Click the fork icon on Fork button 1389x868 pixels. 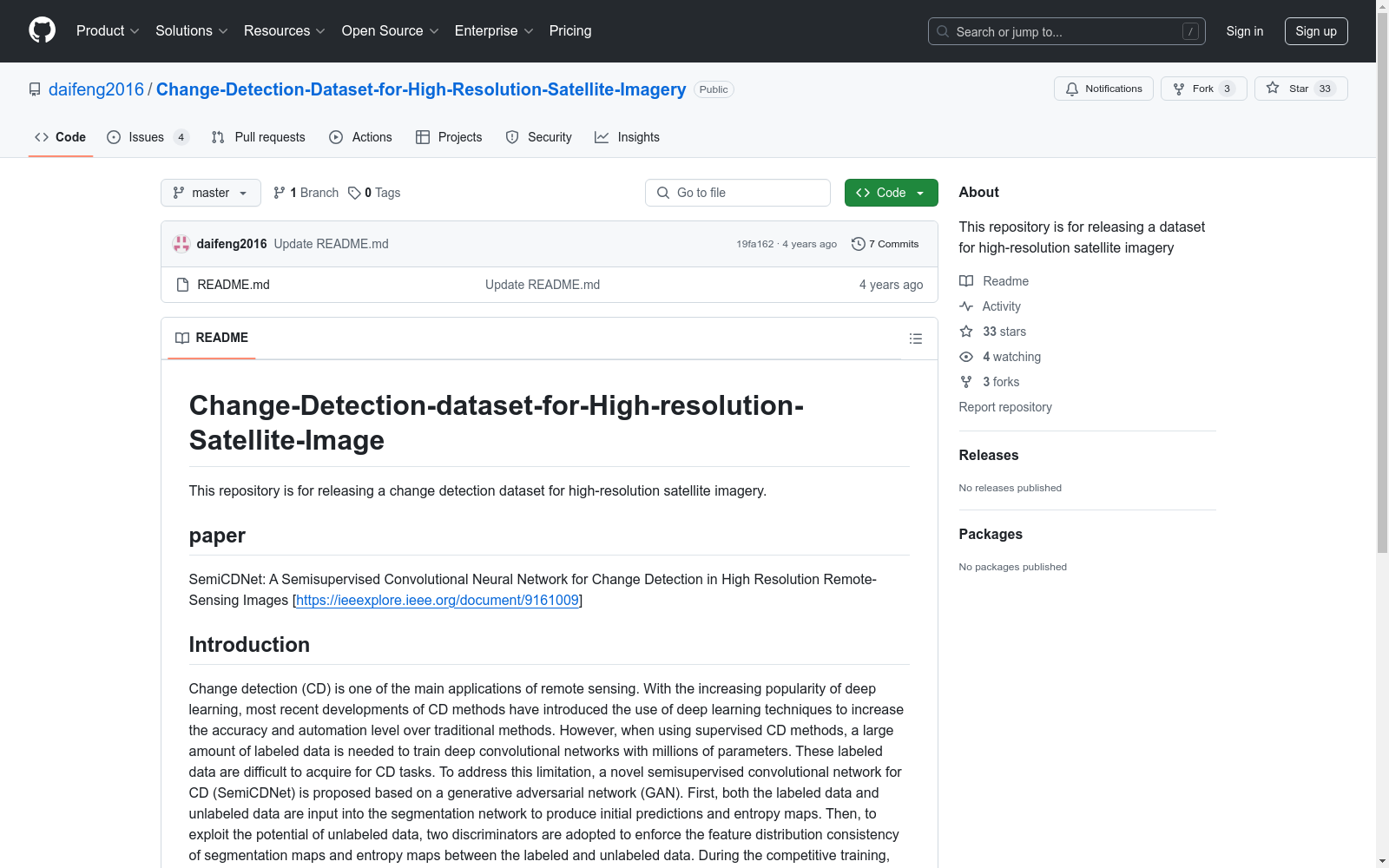[x=1179, y=88]
